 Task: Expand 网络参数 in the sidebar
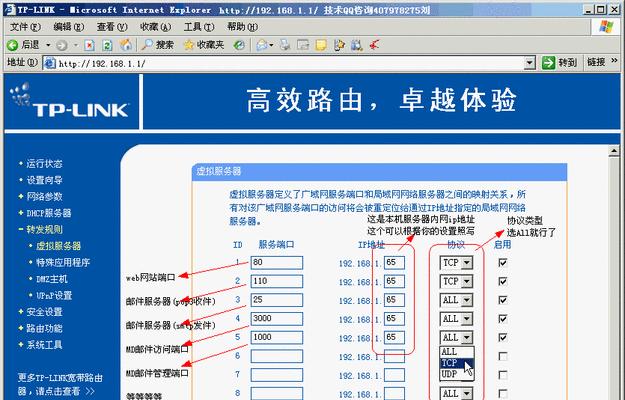[x=44, y=196]
